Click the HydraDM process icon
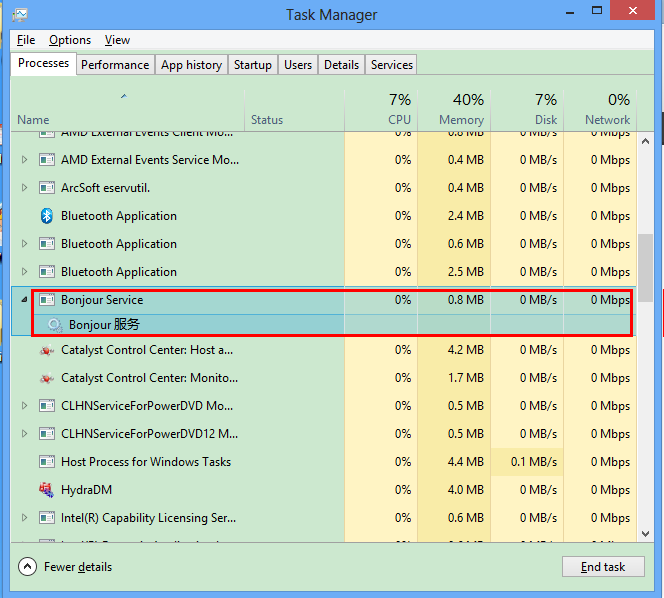664x598 pixels. (x=46, y=490)
